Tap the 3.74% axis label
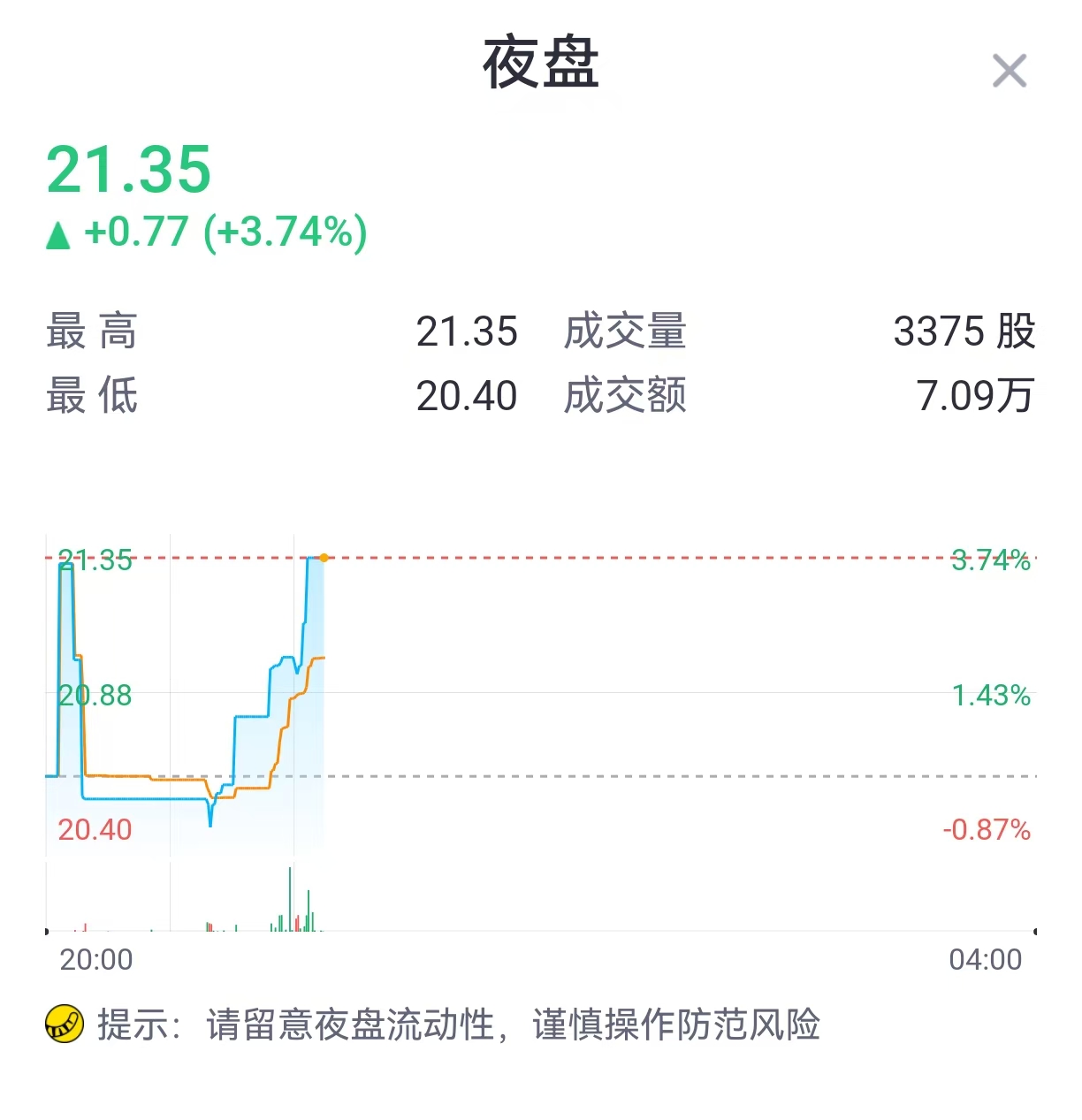Viewport: 1082px width, 1120px height. pos(991,560)
